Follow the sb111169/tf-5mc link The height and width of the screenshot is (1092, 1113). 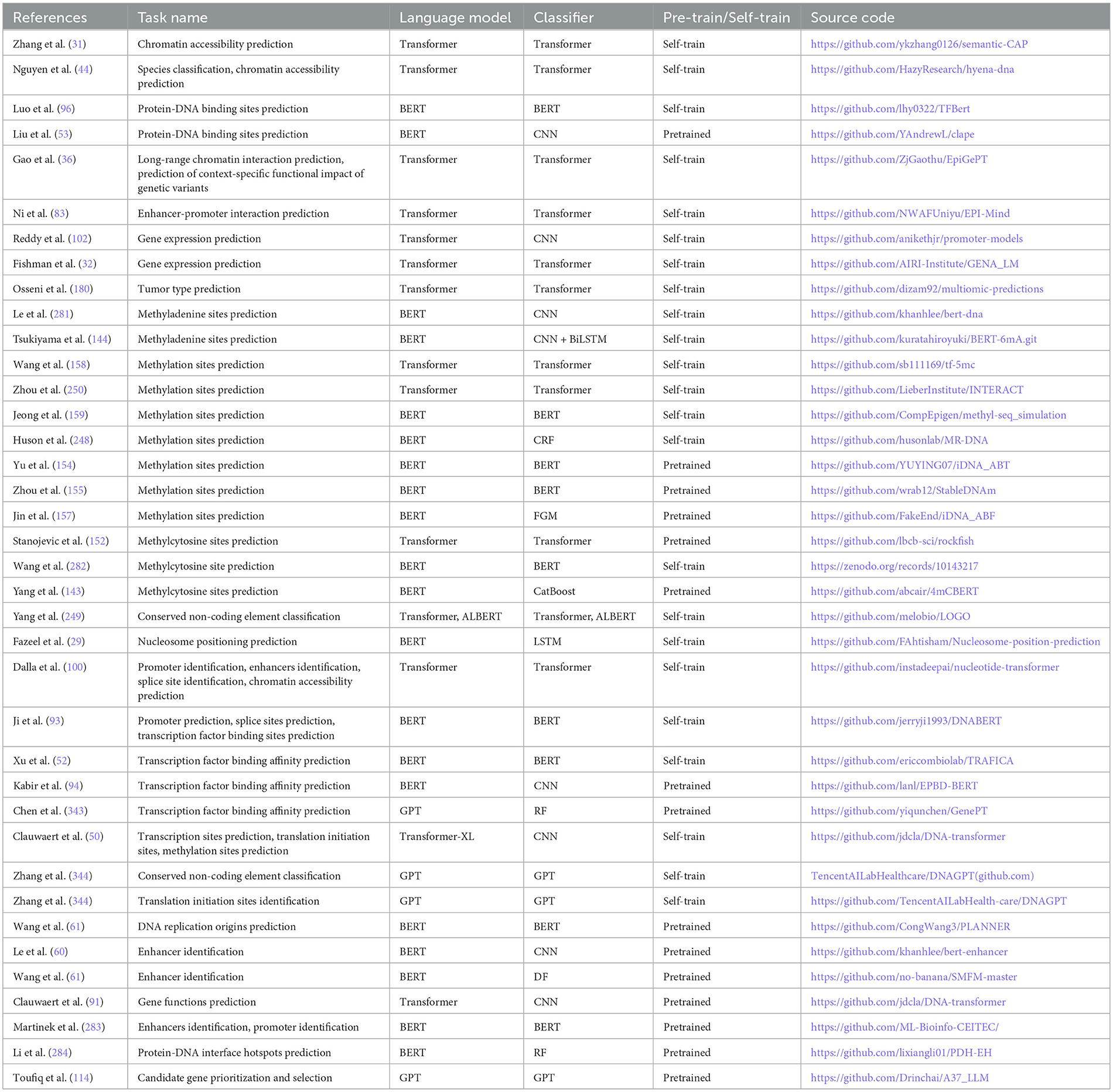click(x=893, y=364)
